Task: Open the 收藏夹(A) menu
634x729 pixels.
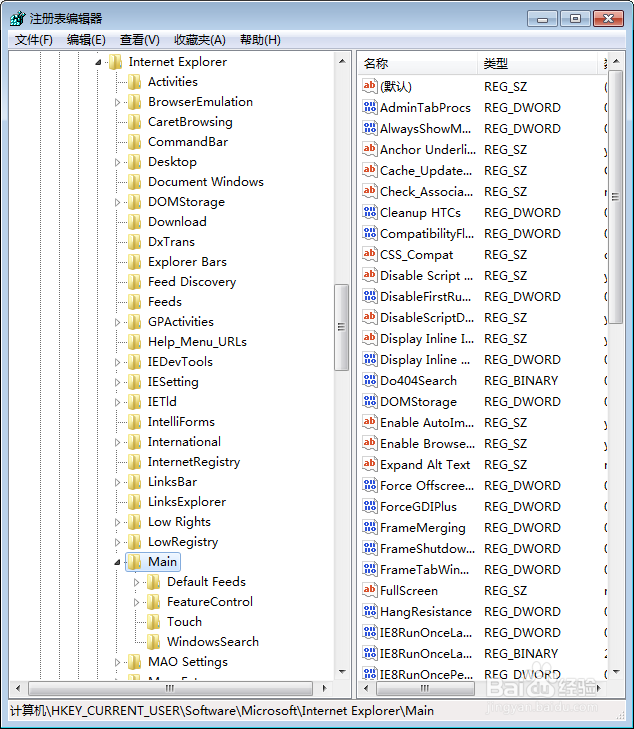Action: [200, 40]
